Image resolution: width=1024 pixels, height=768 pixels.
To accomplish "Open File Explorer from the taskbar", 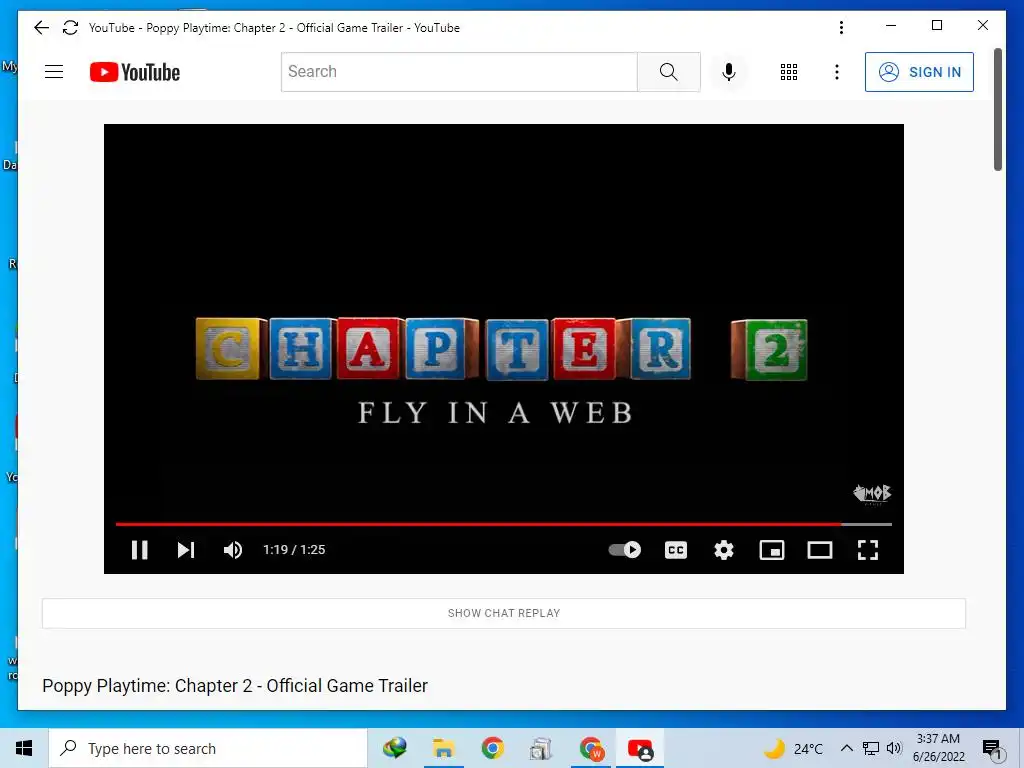I will tap(443, 748).
